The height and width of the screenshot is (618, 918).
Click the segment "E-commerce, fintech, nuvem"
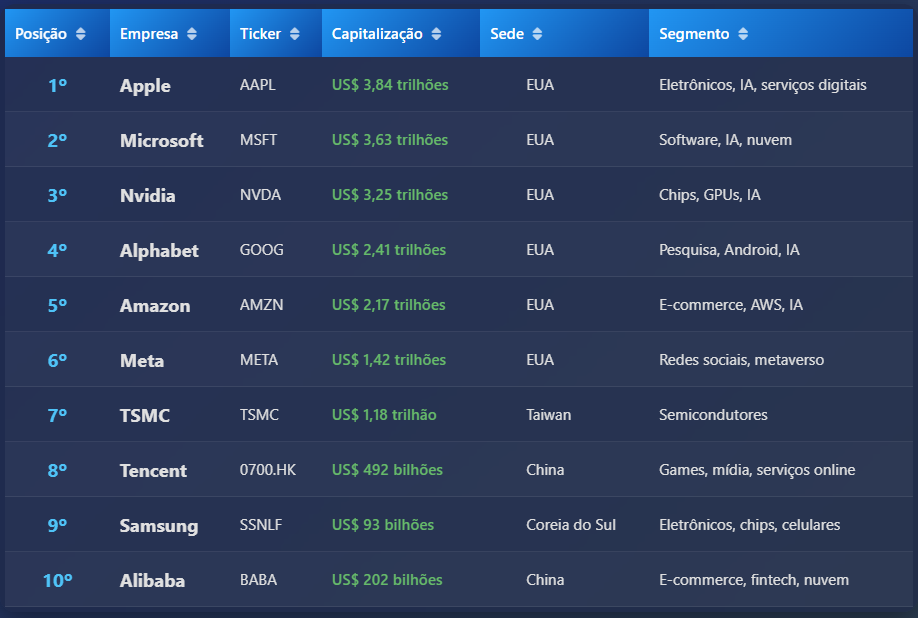754,580
